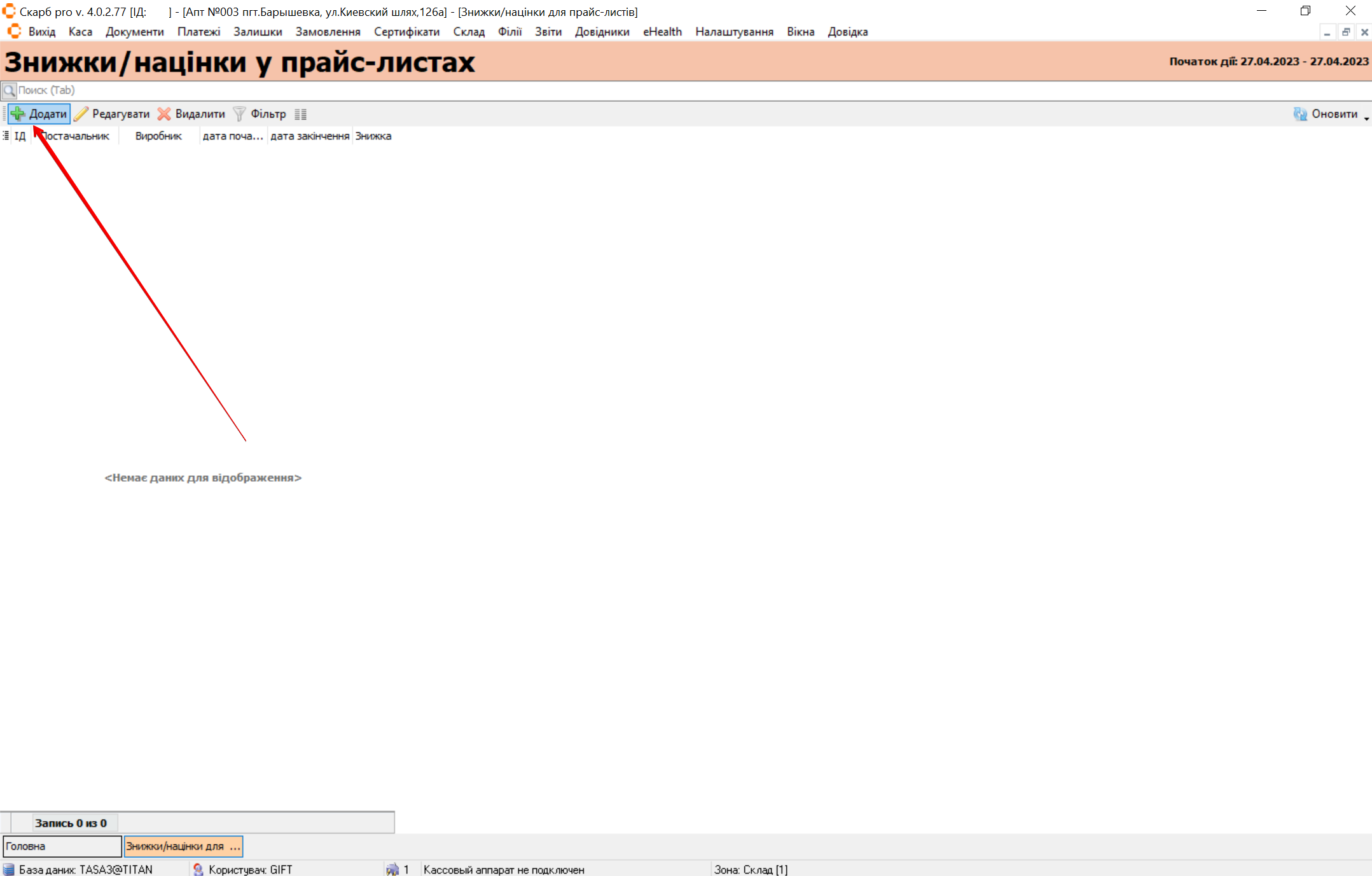Click the дата закінчення column header
The height and width of the screenshot is (876, 1372).
click(310, 136)
